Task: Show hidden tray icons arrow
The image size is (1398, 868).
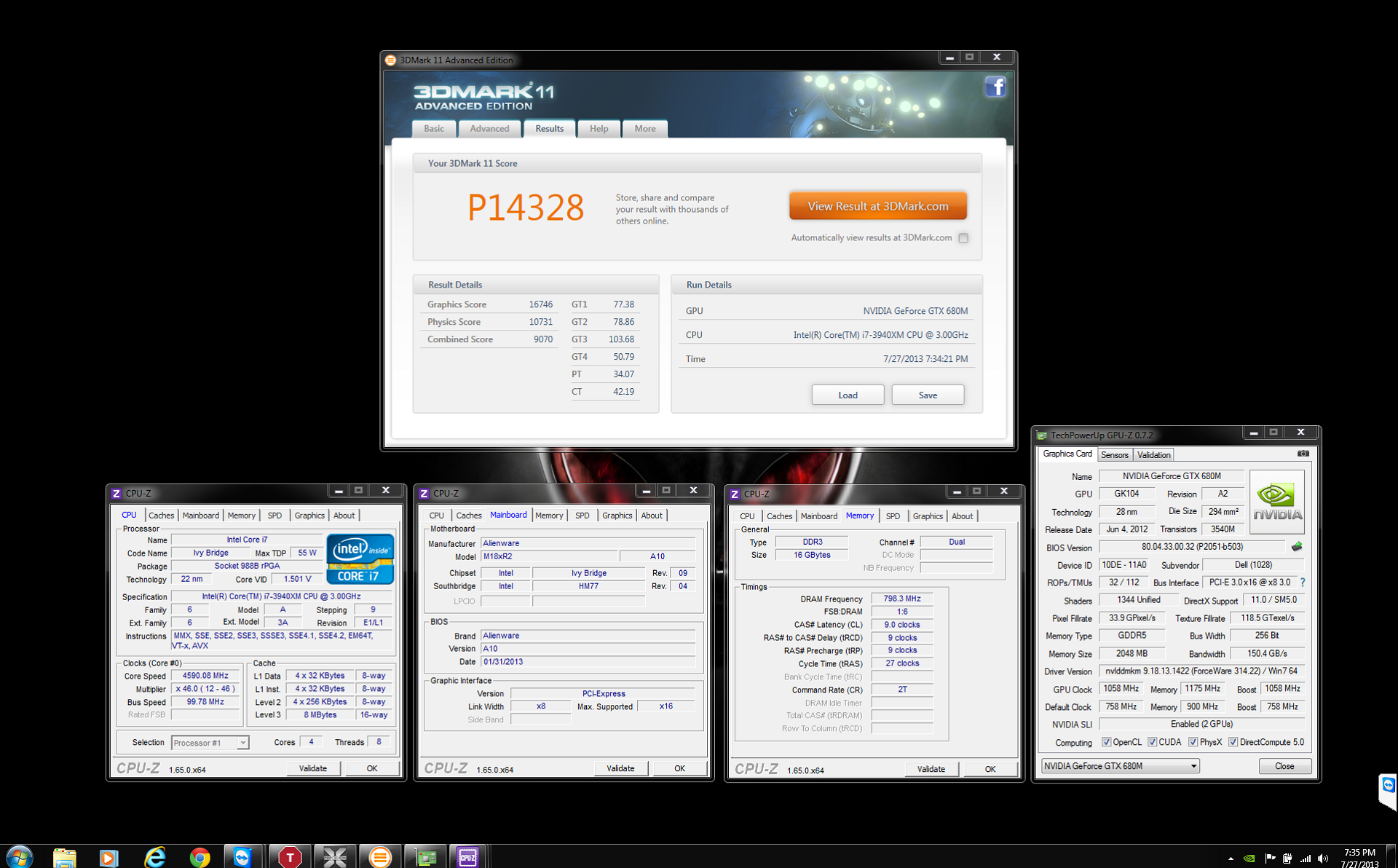Action: pos(1231,859)
